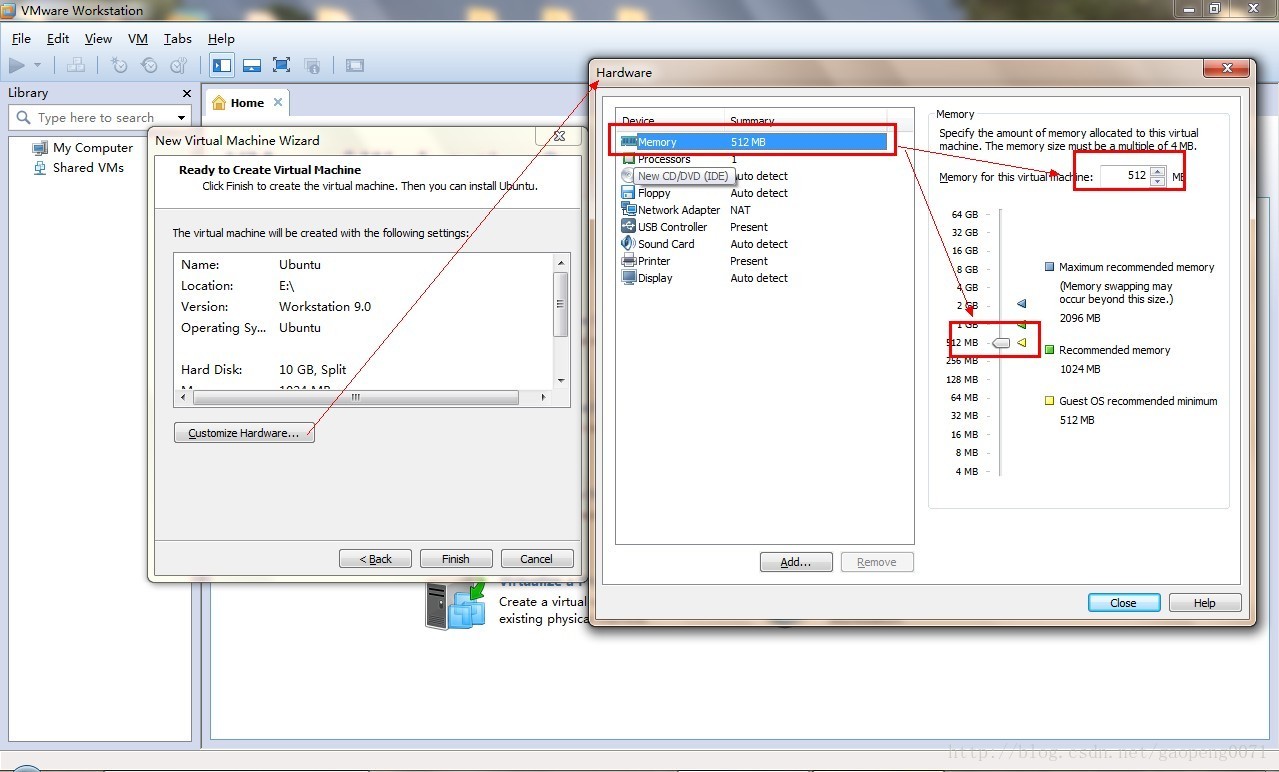The height and width of the screenshot is (772, 1279).
Task: Select the Floppy disk device icon
Action: coord(628,193)
